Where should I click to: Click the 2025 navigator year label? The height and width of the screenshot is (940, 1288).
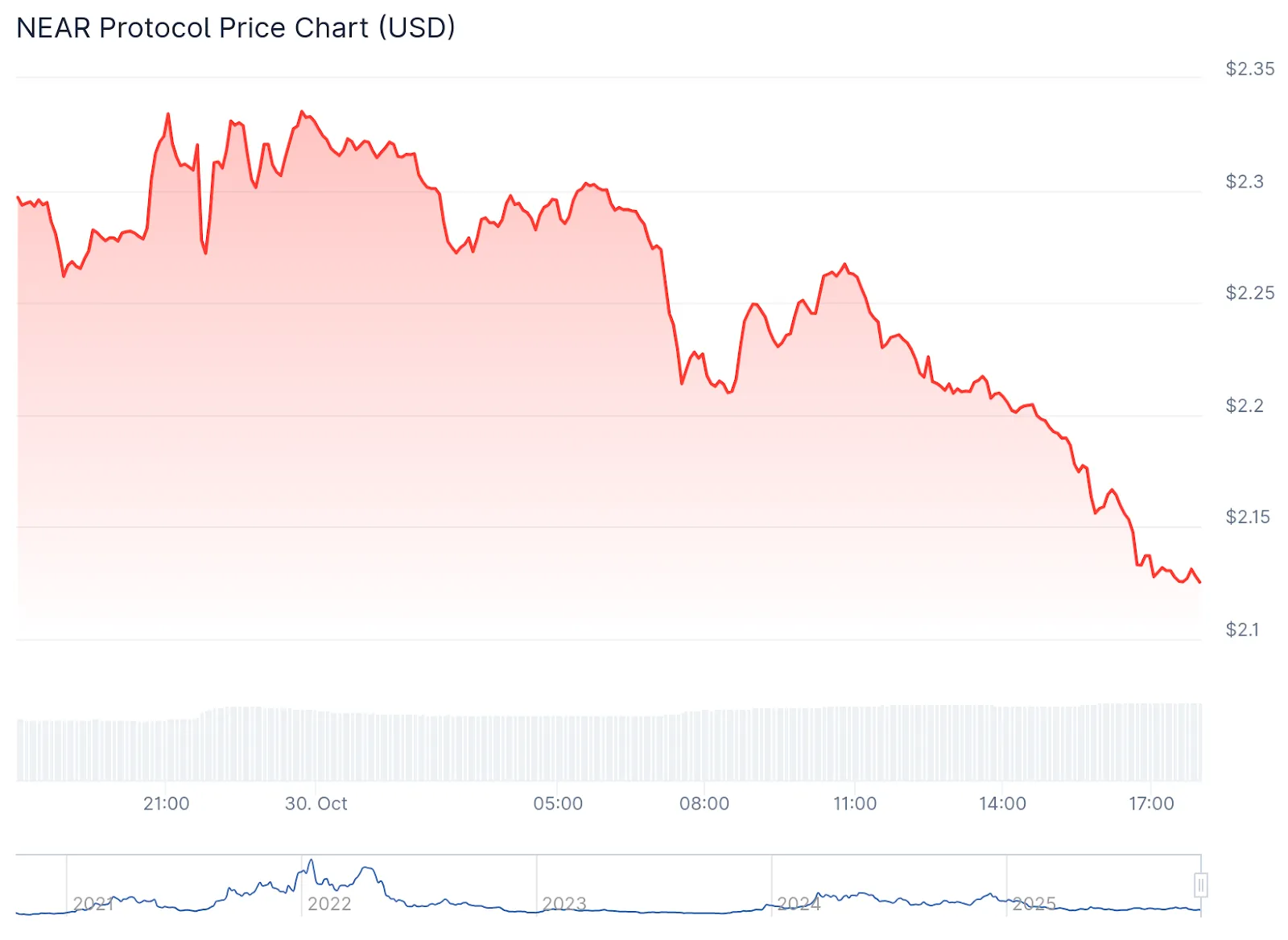pyautogui.click(x=1034, y=903)
